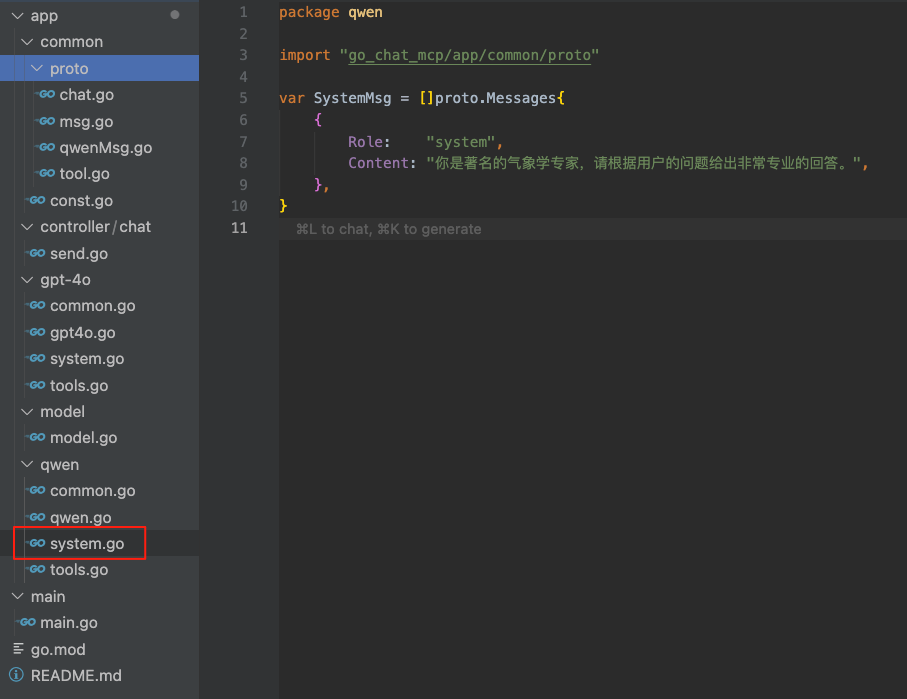Click the Go icon beside qwenMsg.go

click(46, 148)
